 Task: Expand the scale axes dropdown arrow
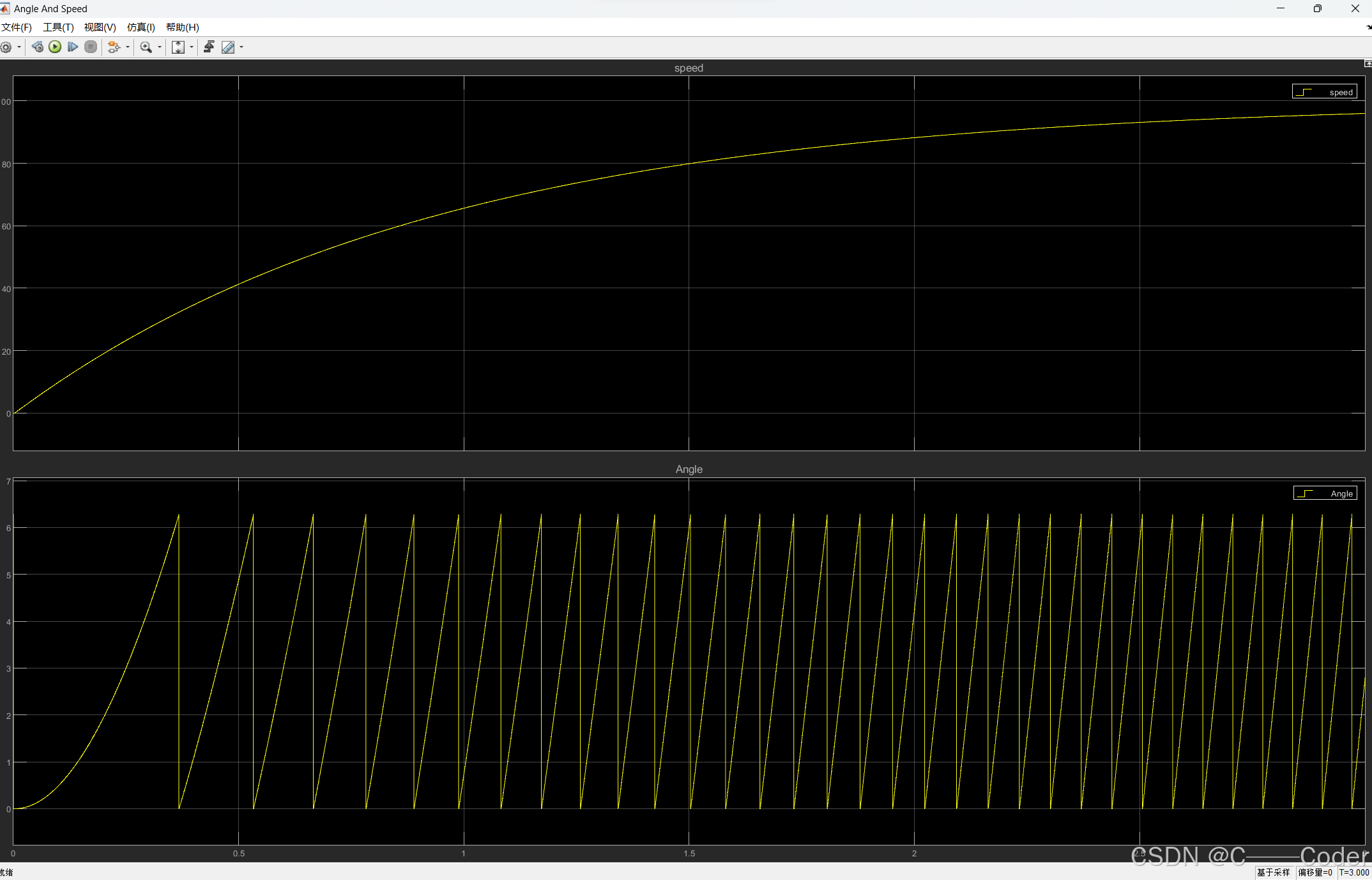click(192, 47)
